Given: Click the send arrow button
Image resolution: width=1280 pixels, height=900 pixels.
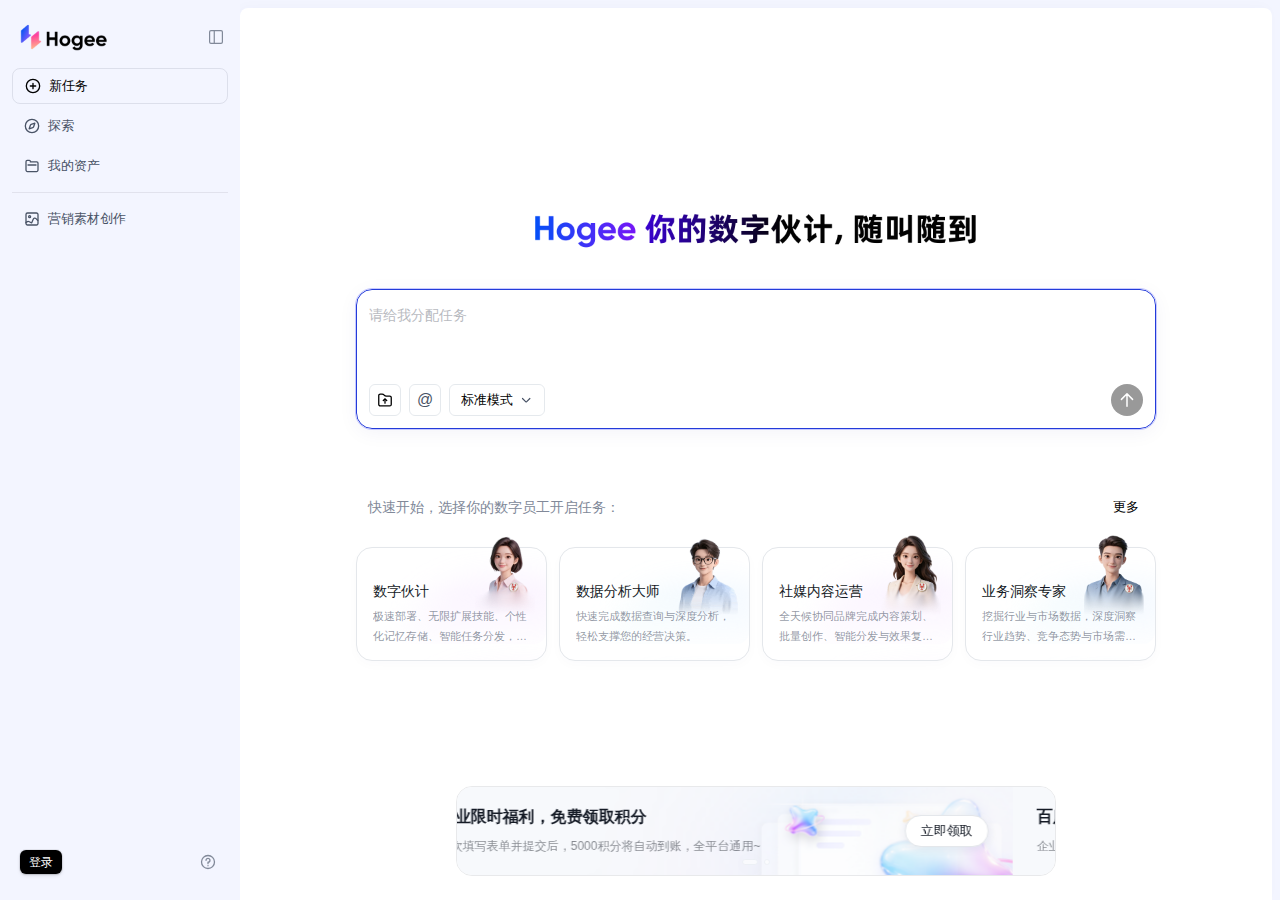Looking at the screenshot, I should pos(1127,400).
